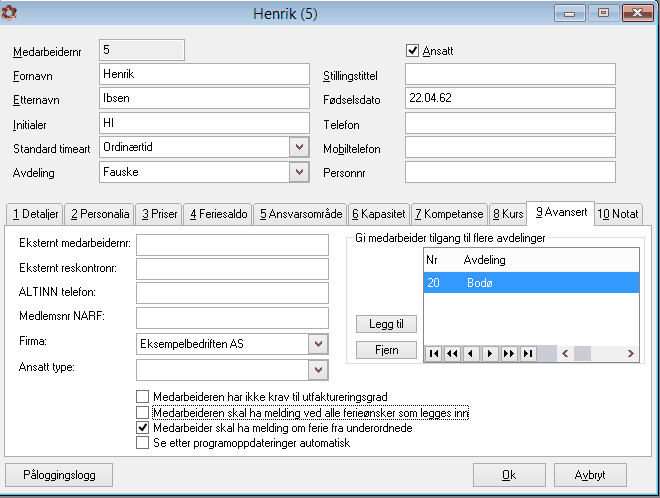Open the Påloggingslogg

(x=59, y=475)
